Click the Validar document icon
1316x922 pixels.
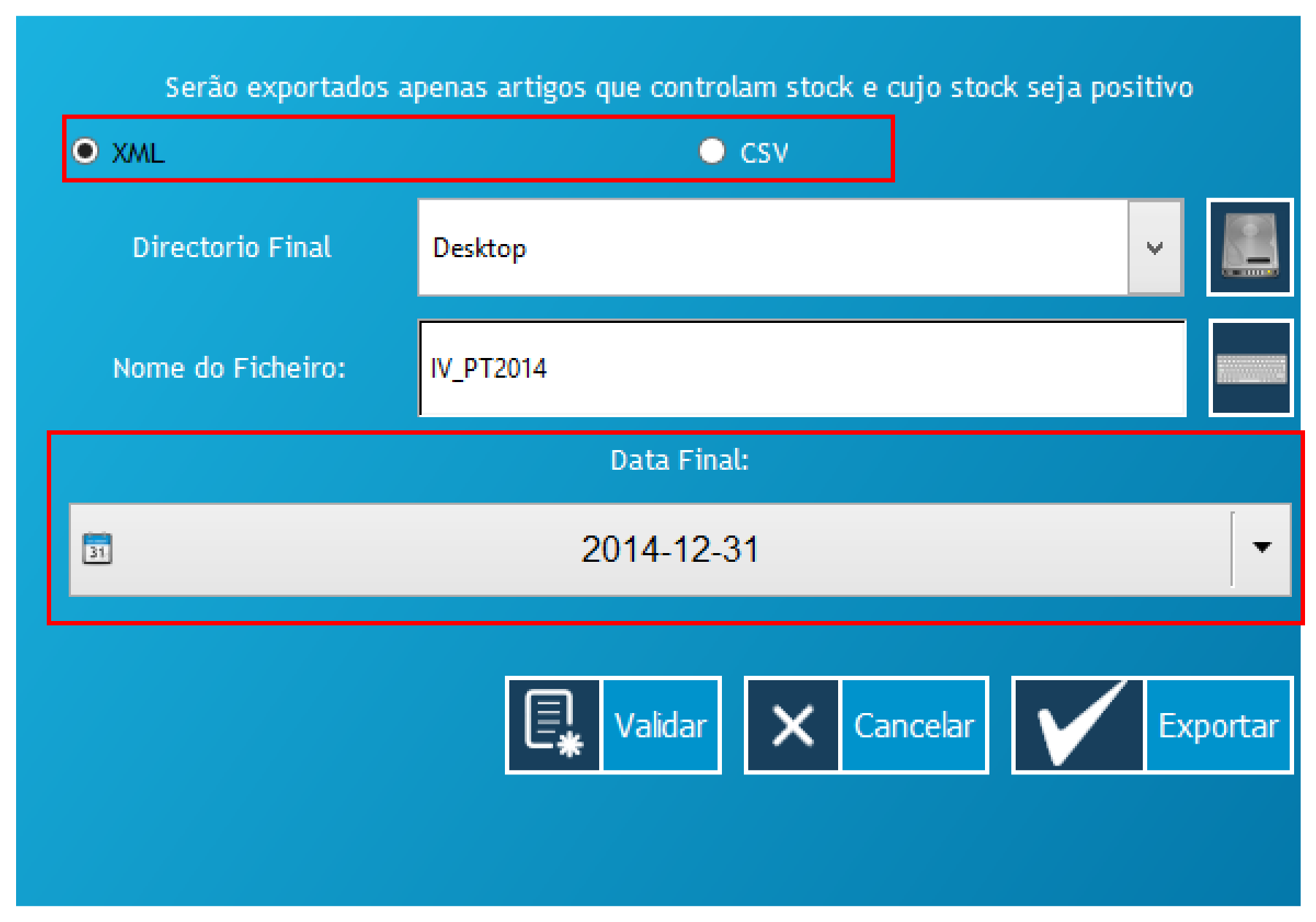[553, 725]
